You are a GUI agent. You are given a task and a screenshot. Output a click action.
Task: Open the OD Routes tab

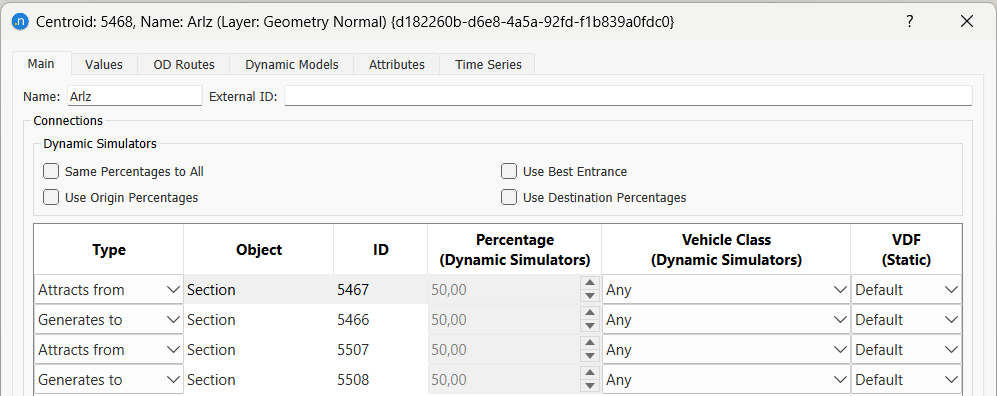(184, 64)
